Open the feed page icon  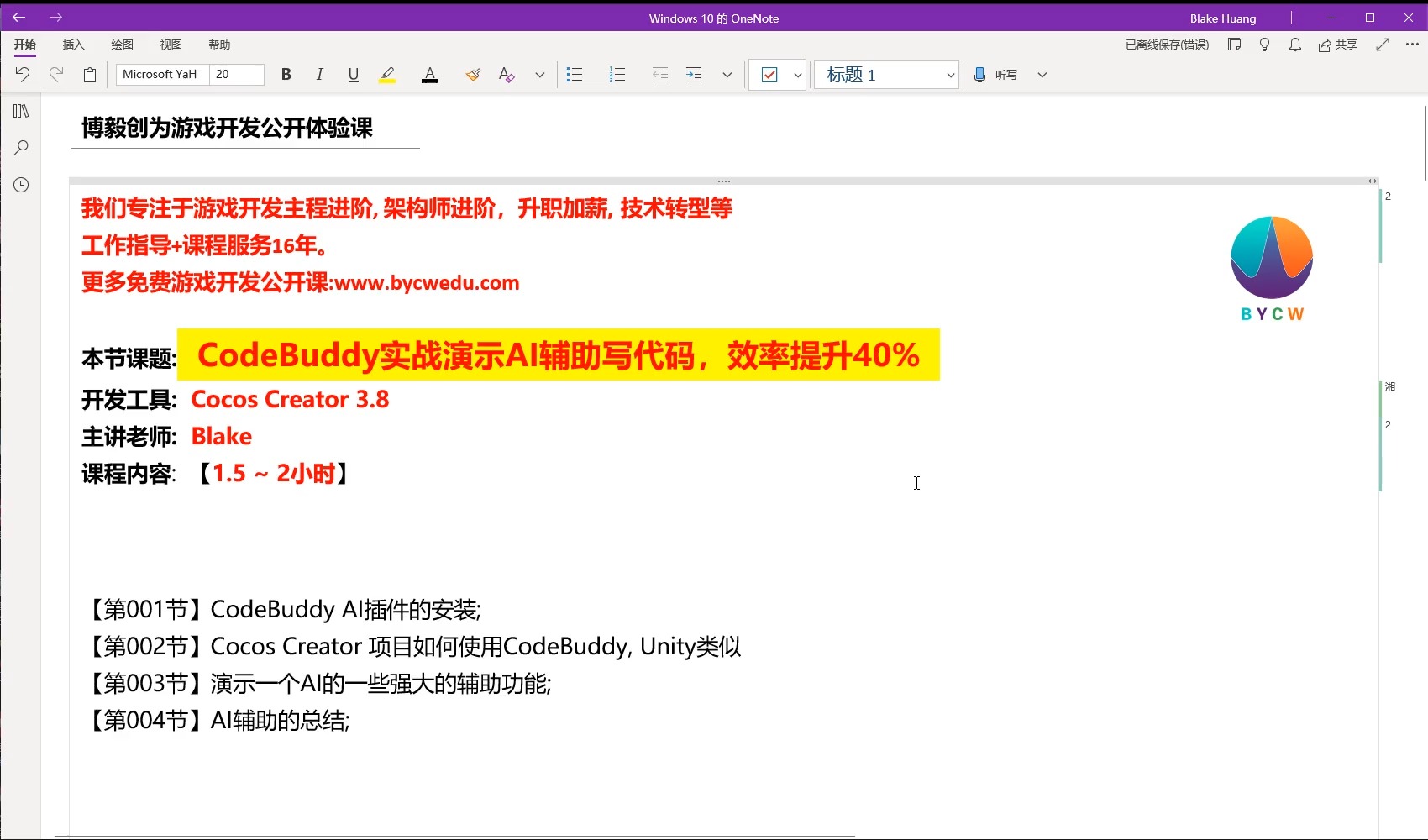[x=1234, y=45]
